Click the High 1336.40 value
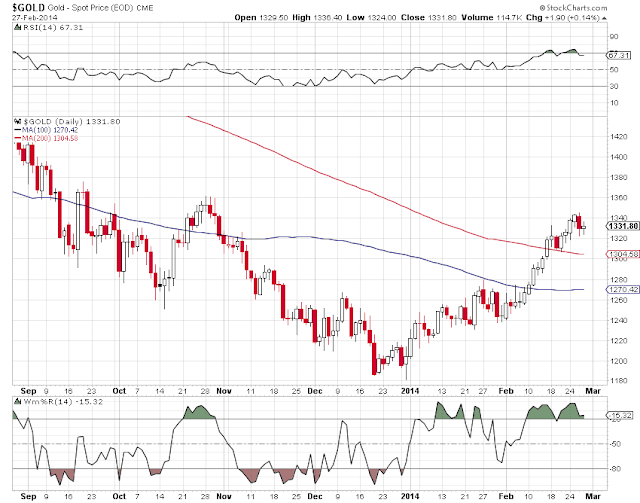 pos(317,18)
